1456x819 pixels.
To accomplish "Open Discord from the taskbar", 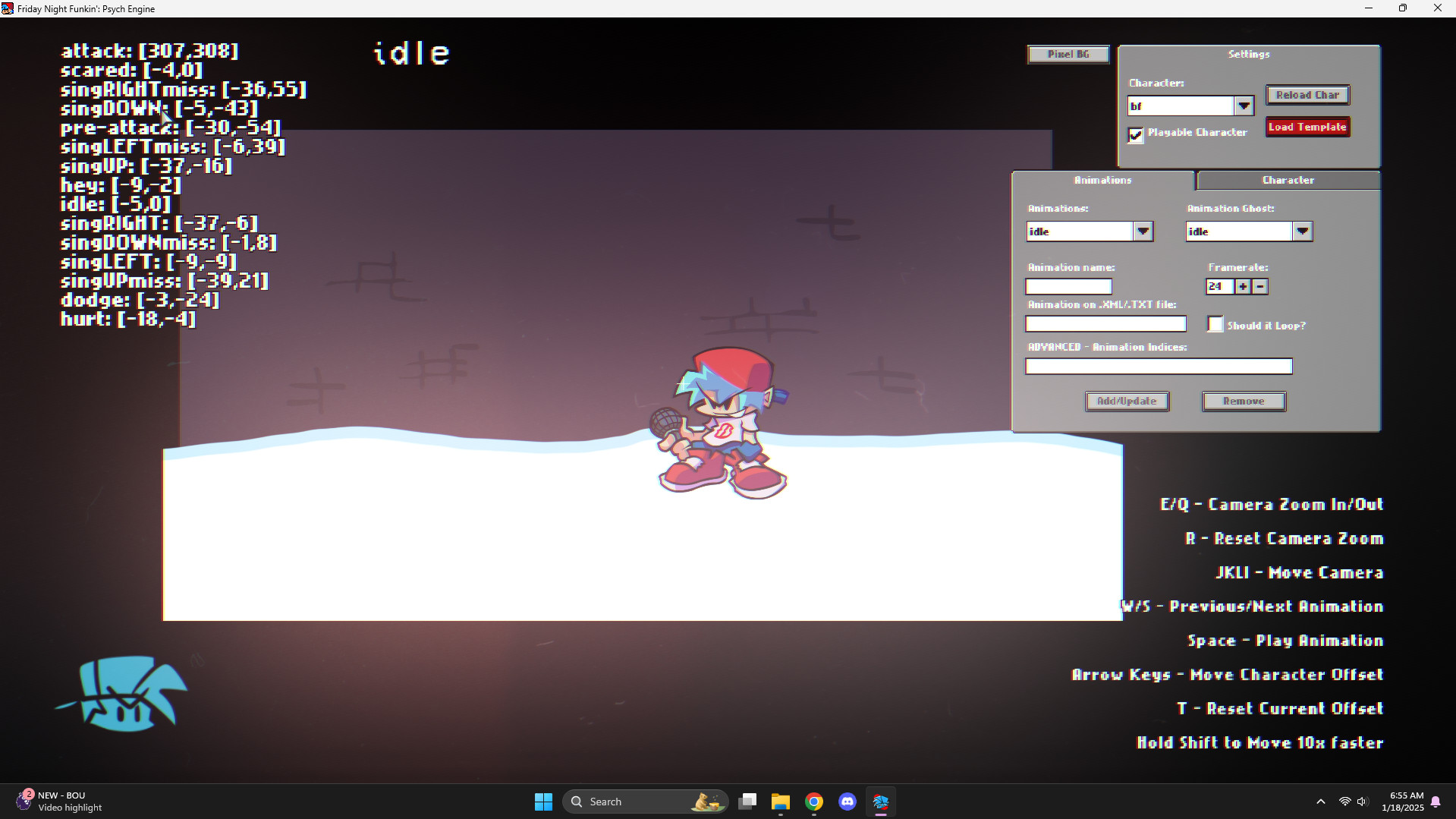I will point(847,802).
